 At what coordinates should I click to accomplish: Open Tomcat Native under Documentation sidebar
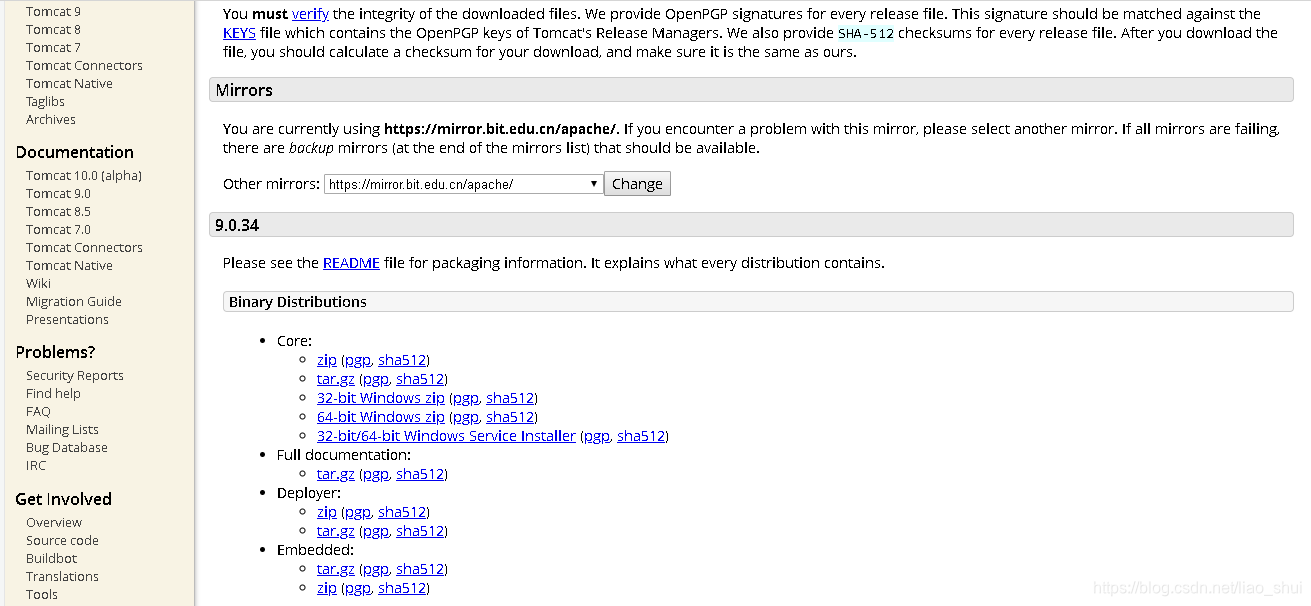pyautogui.click(x=69, y=266)
